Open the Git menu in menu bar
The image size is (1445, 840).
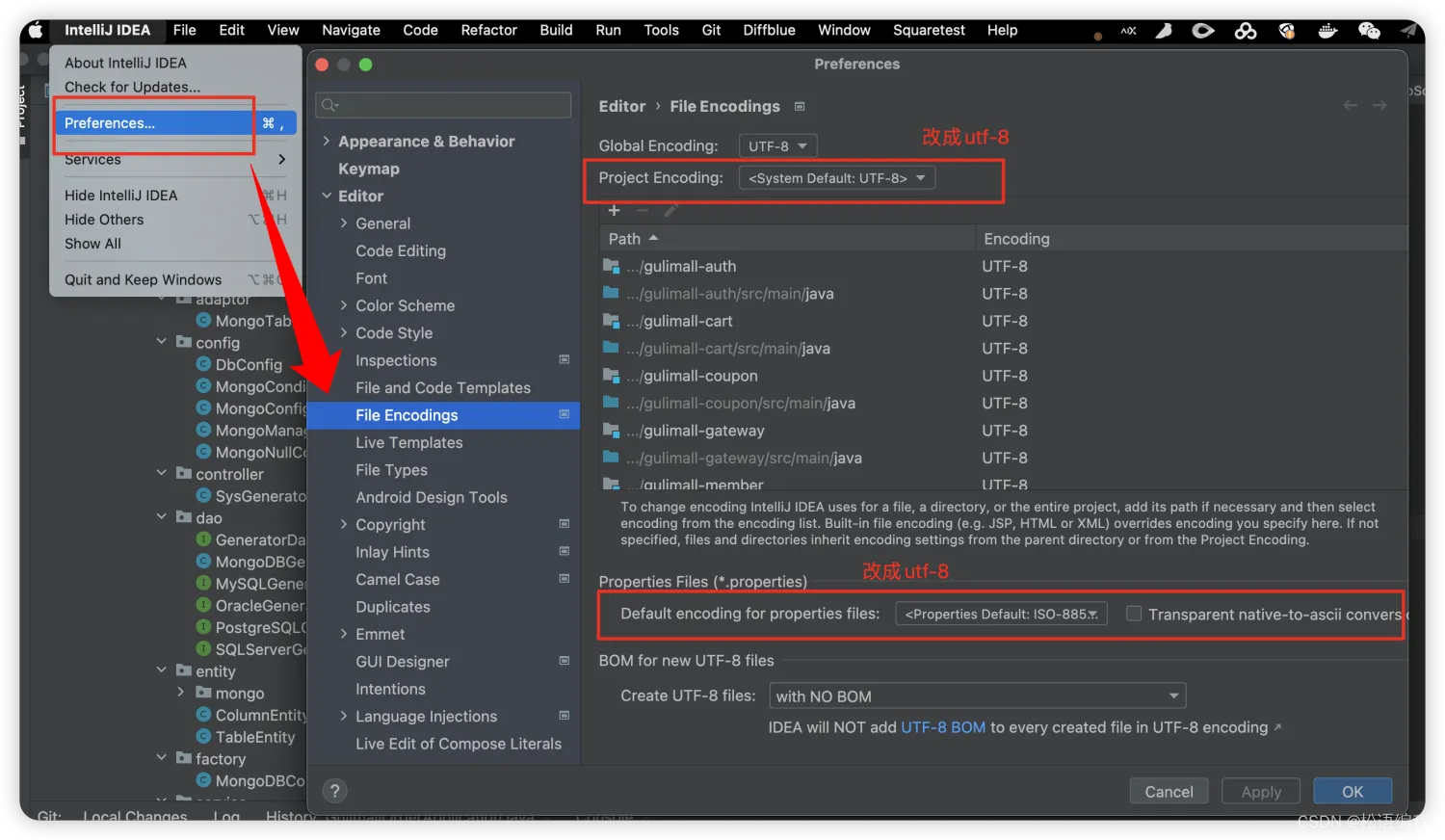click(x=711, y=30)
